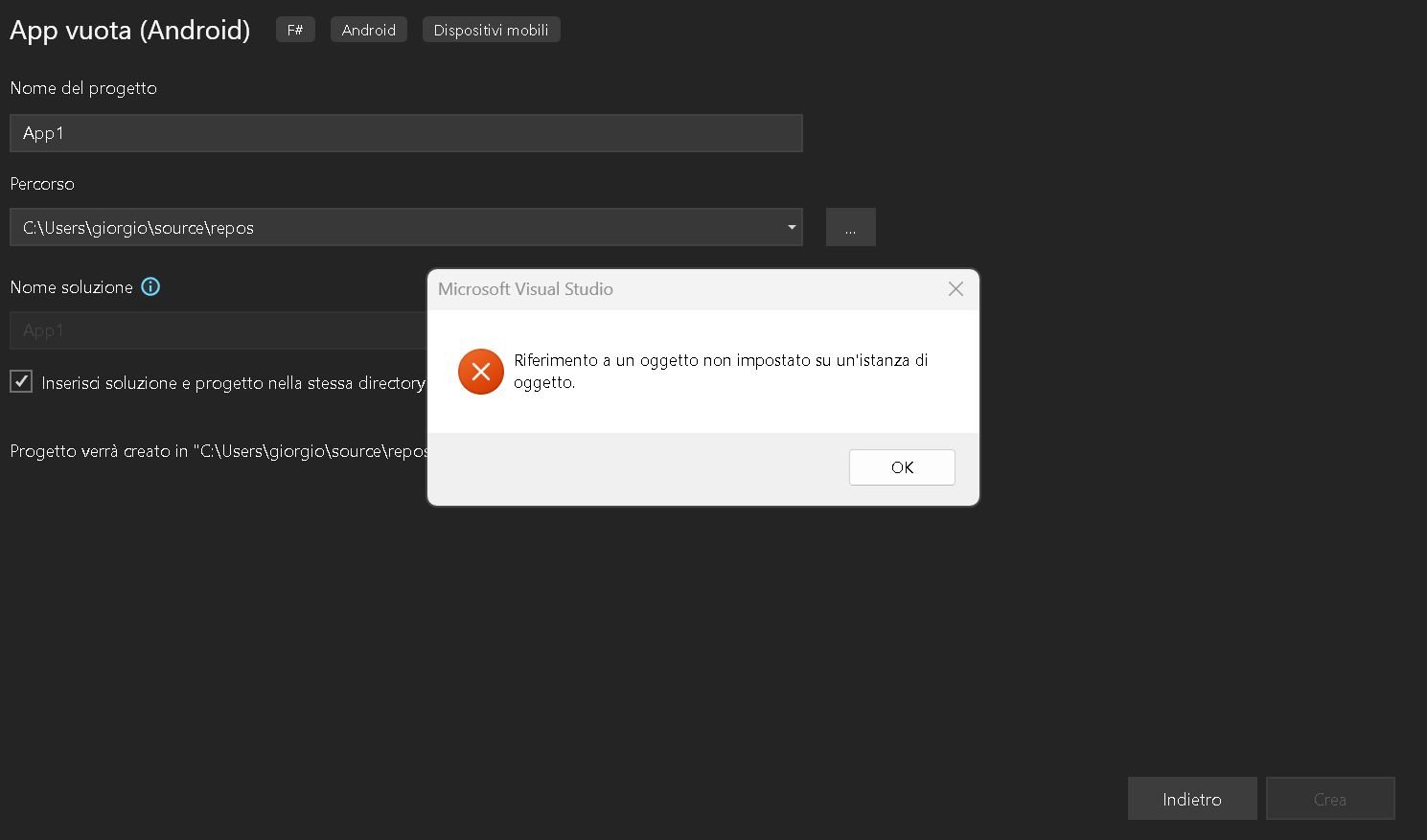Screen dimensions: 1427x840
Task: Click the 'Microsoft Visual Studio' dialog title
Action: click(x=525, y=289)
